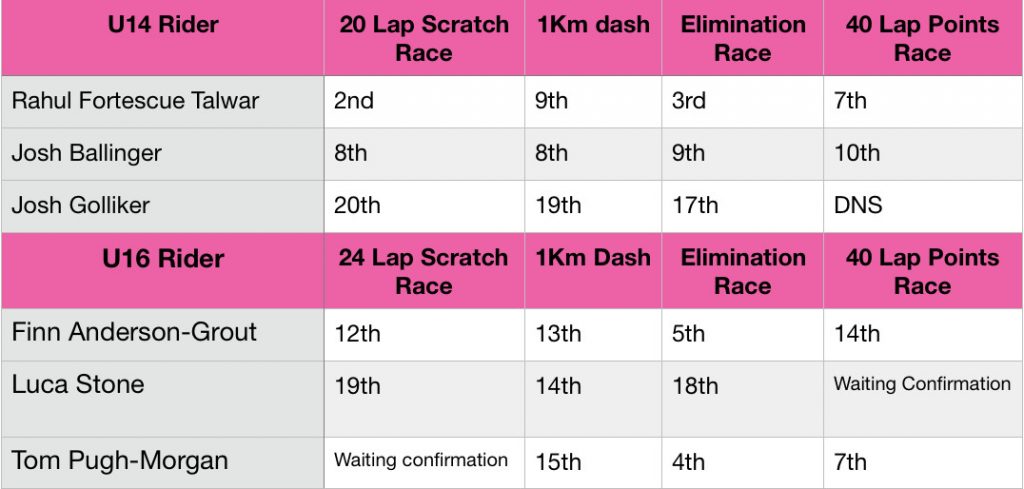This screenshot has height=489, width=1024.
Task: Select the U16 1Km Dash header
Action: [593, 271]
